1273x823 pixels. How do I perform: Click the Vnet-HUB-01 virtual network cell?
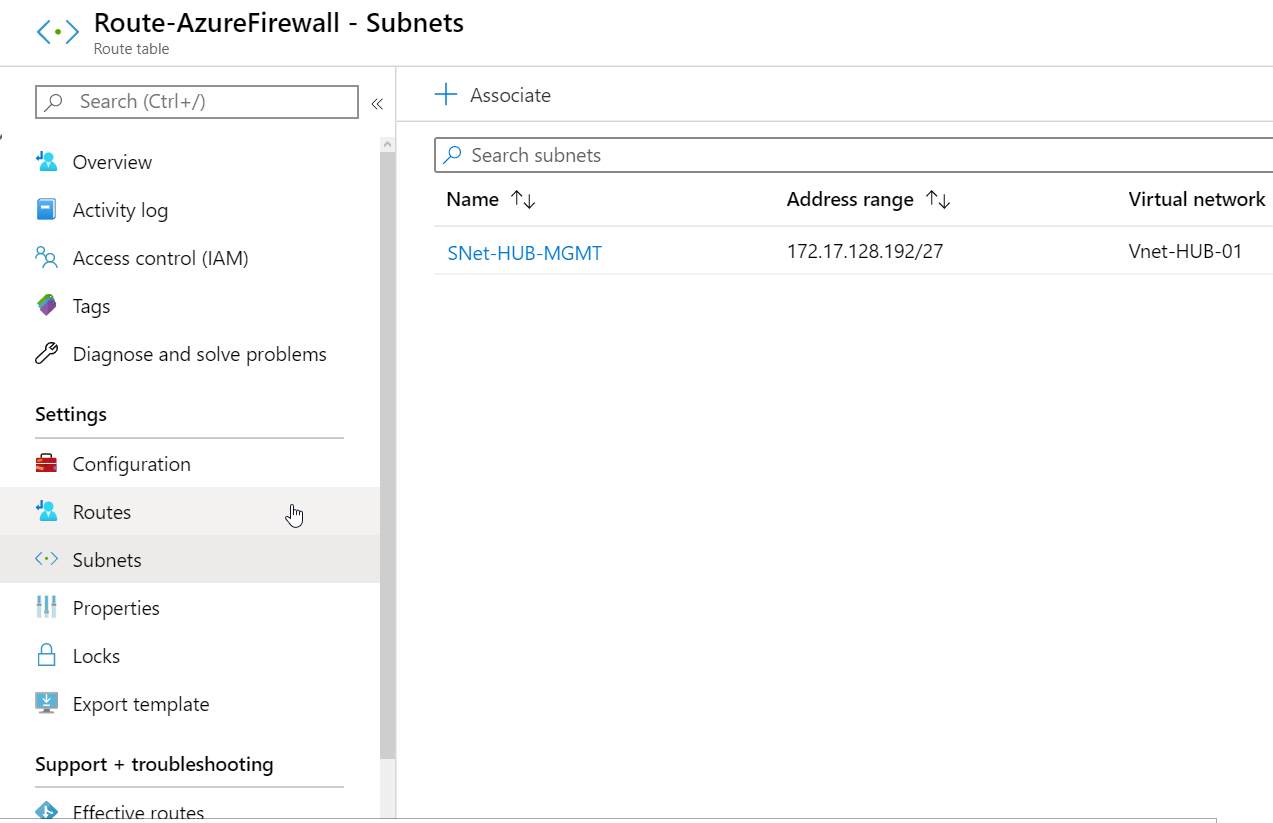(x=1185, y=251)
